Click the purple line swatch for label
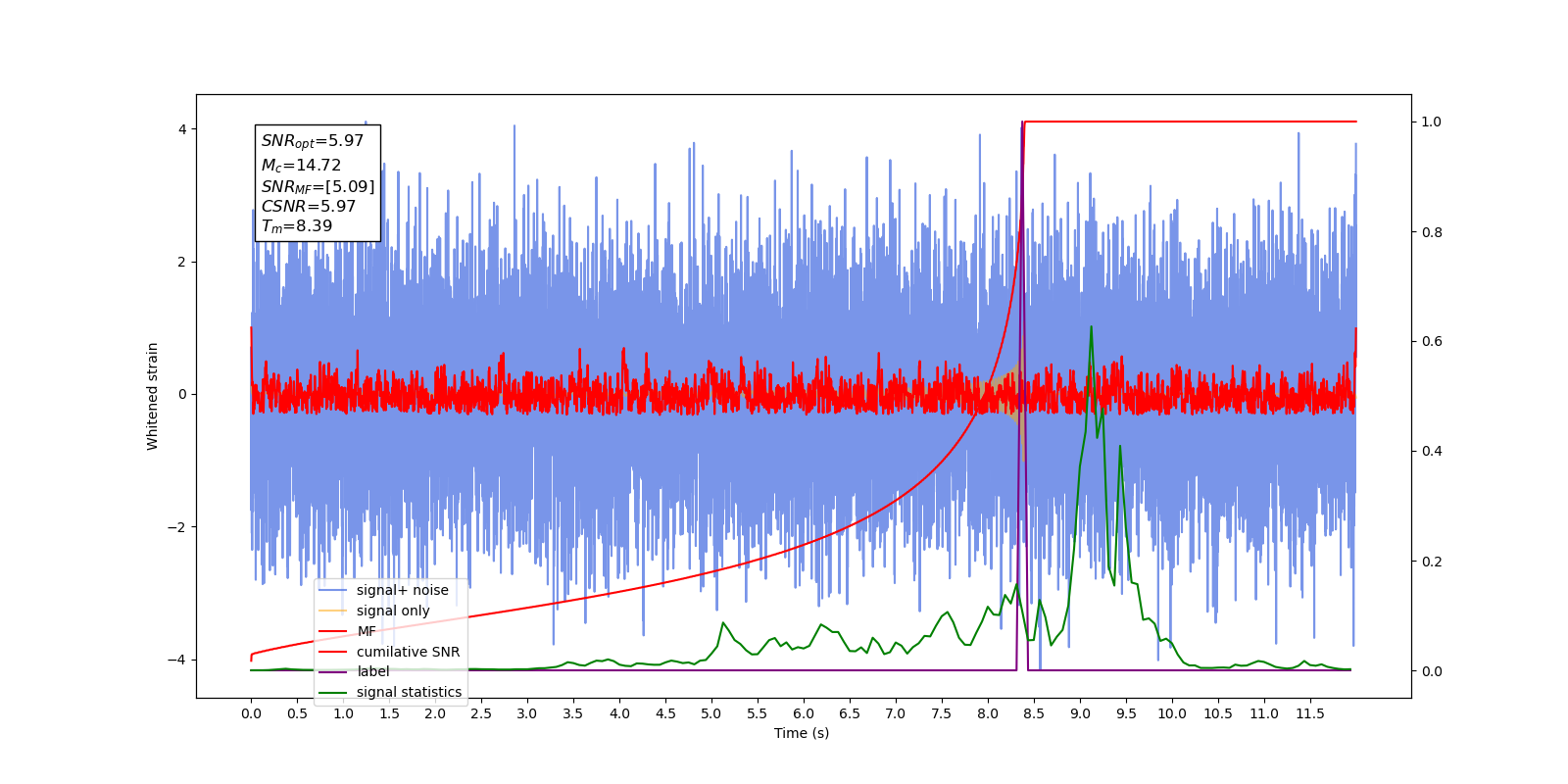Image resolution: width=1568 pixels, height=784 pixels. 333,671
